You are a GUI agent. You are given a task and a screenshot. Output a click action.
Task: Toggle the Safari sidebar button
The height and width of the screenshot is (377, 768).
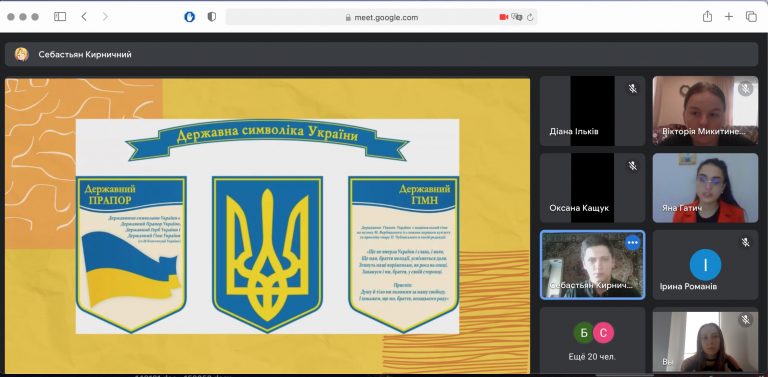pyautogui.click(x=60, y=17)
